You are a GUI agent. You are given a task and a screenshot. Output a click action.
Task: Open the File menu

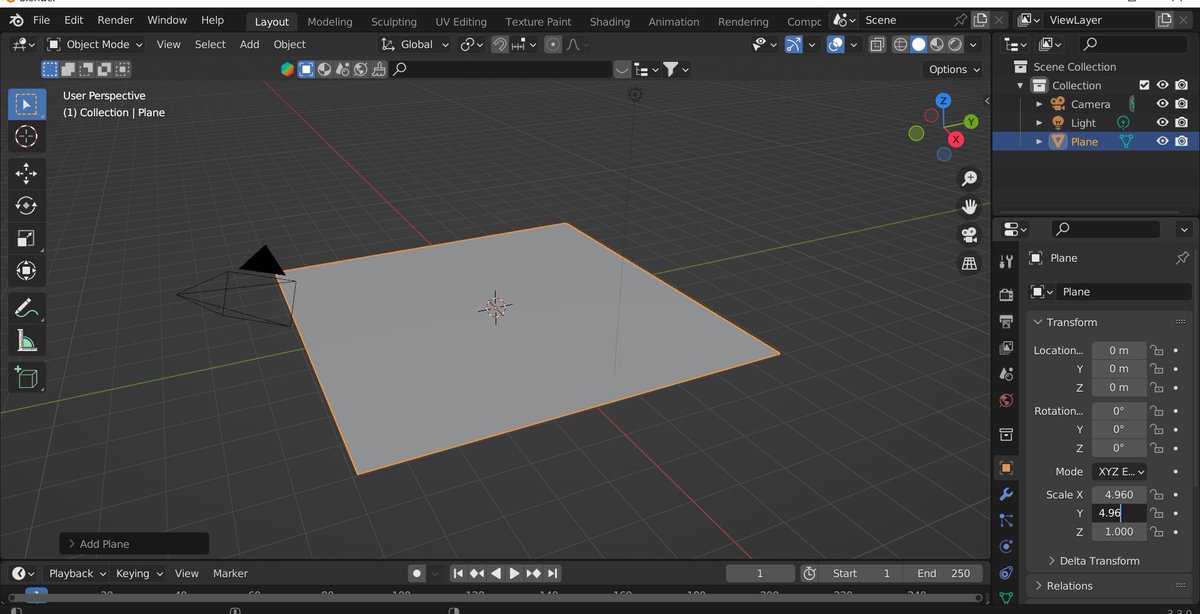(41, 20)
